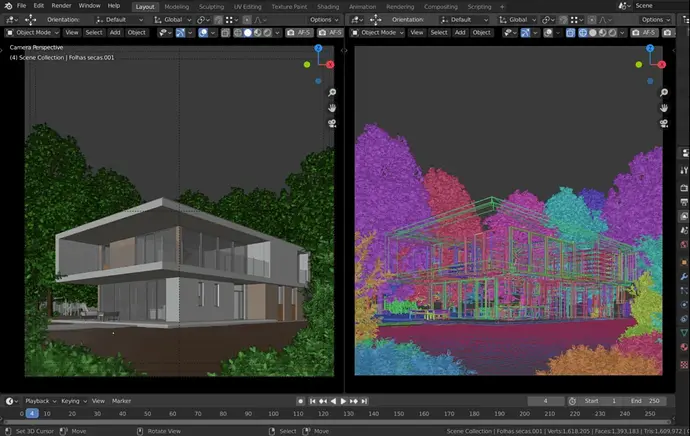Open the Marker menu in the timeline

121,401
